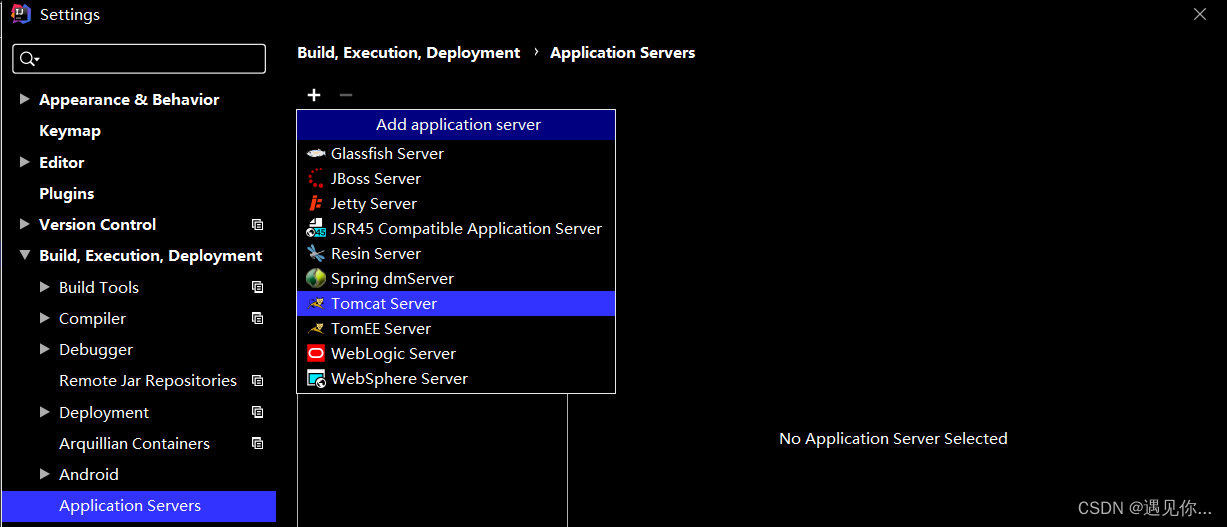The width and height of the screenshot is (1227, 527).
Task: Click project-level icon beside Version Control
Action: click(x=257, y=225)
